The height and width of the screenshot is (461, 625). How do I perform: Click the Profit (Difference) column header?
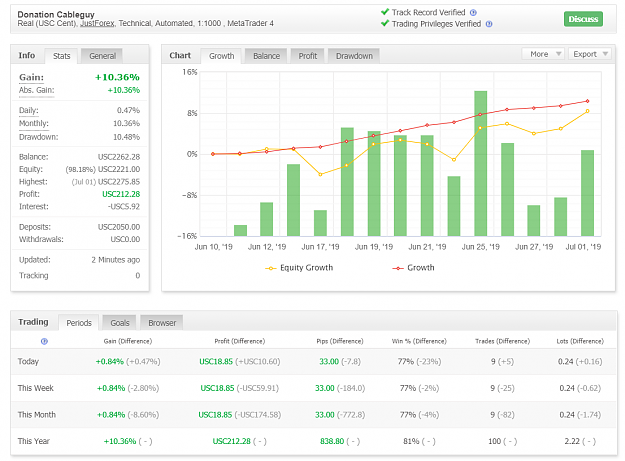[x=240, y=341]
